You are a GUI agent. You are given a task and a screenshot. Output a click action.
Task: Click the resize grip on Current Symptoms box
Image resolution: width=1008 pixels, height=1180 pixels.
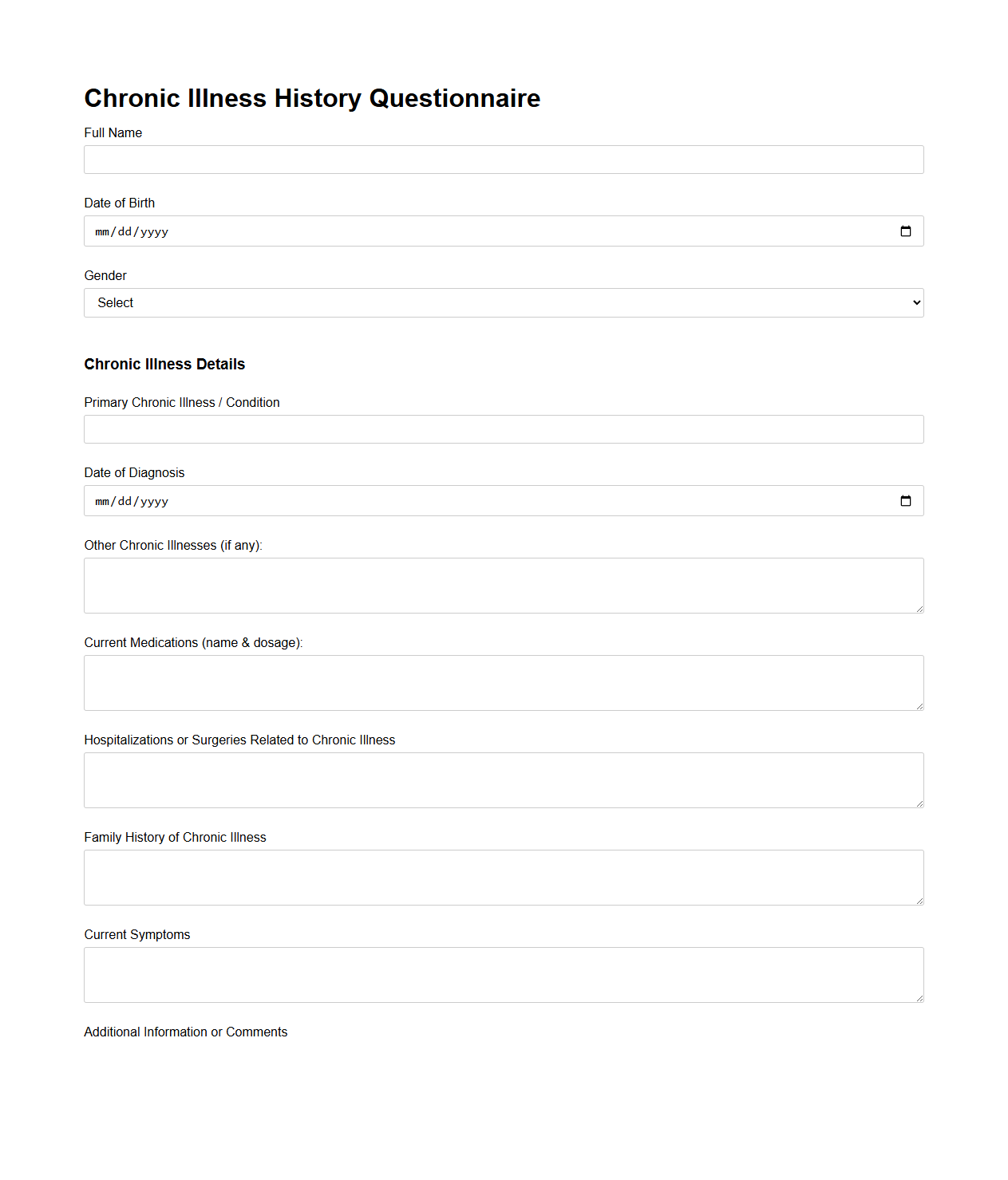[x=919, y=998]
